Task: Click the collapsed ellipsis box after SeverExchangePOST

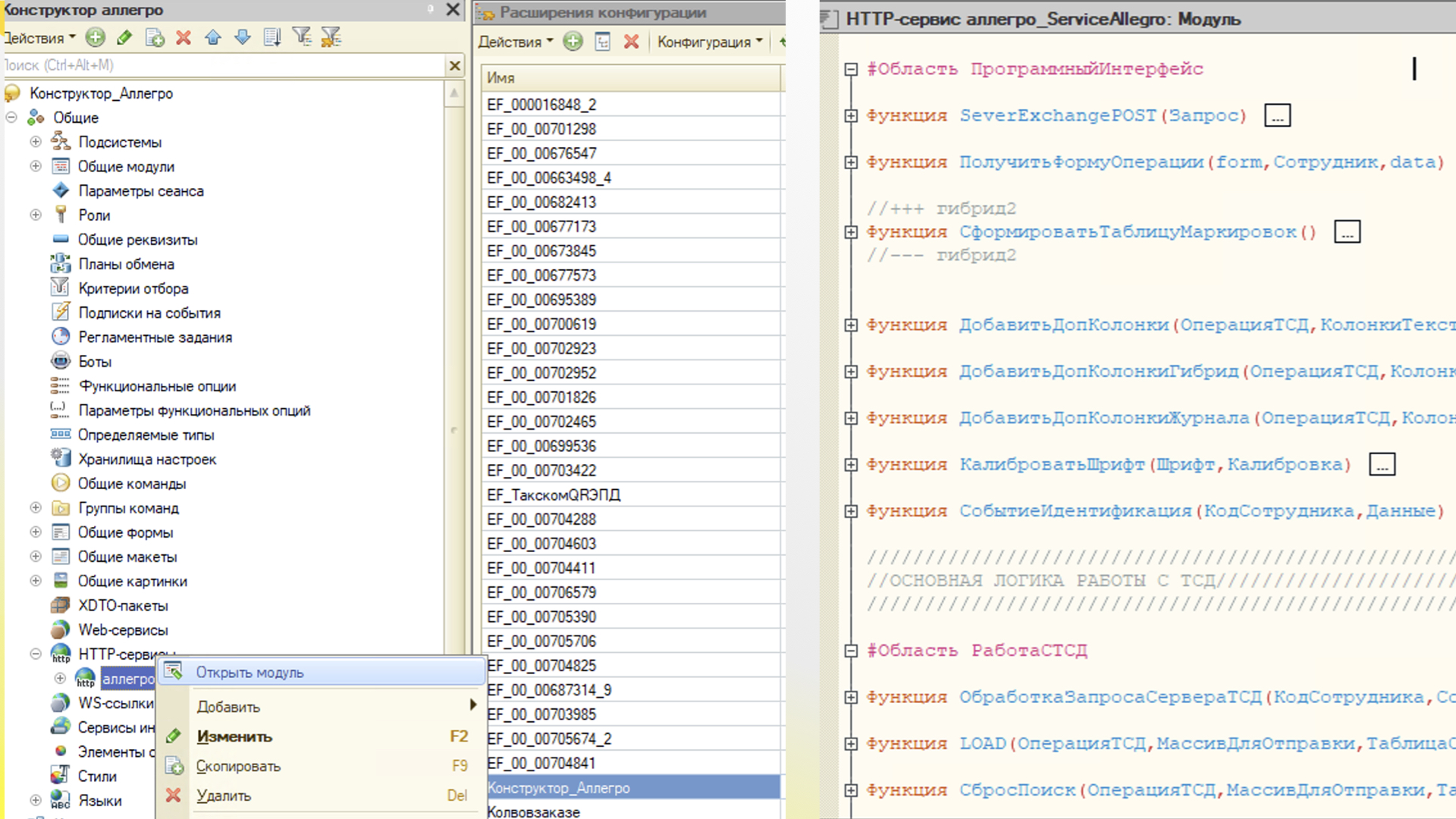Action: click(x=1278, y=116)
